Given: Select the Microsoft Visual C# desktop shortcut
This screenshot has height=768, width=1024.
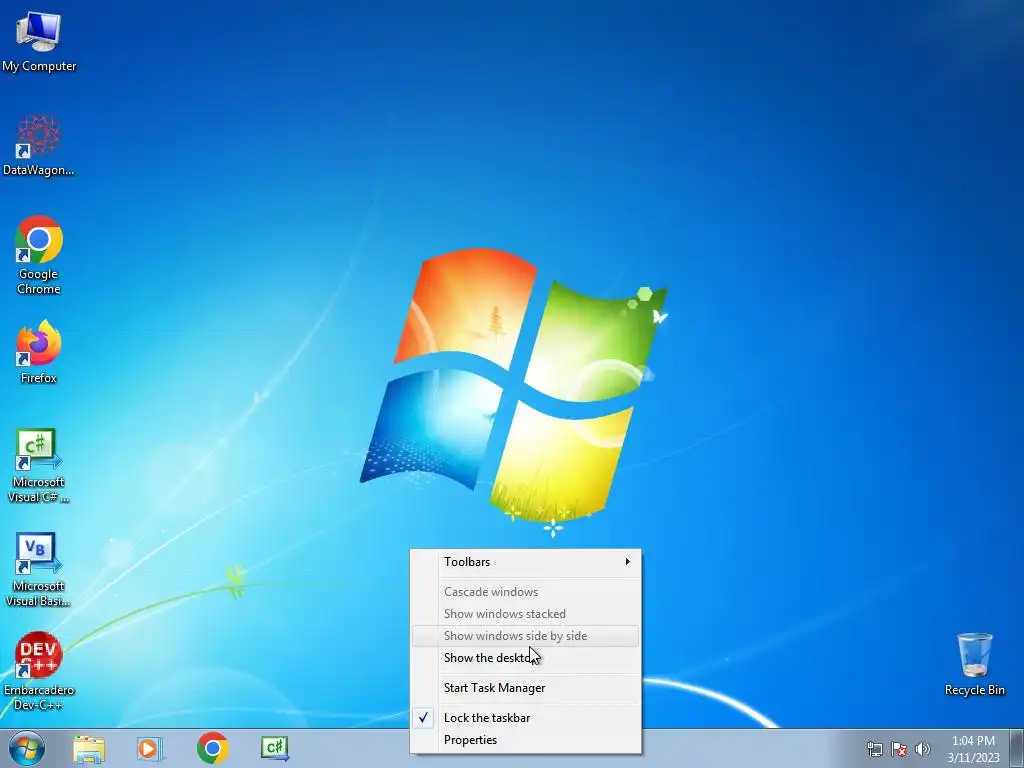Looking at the screenshot, I should click(39, 465).
